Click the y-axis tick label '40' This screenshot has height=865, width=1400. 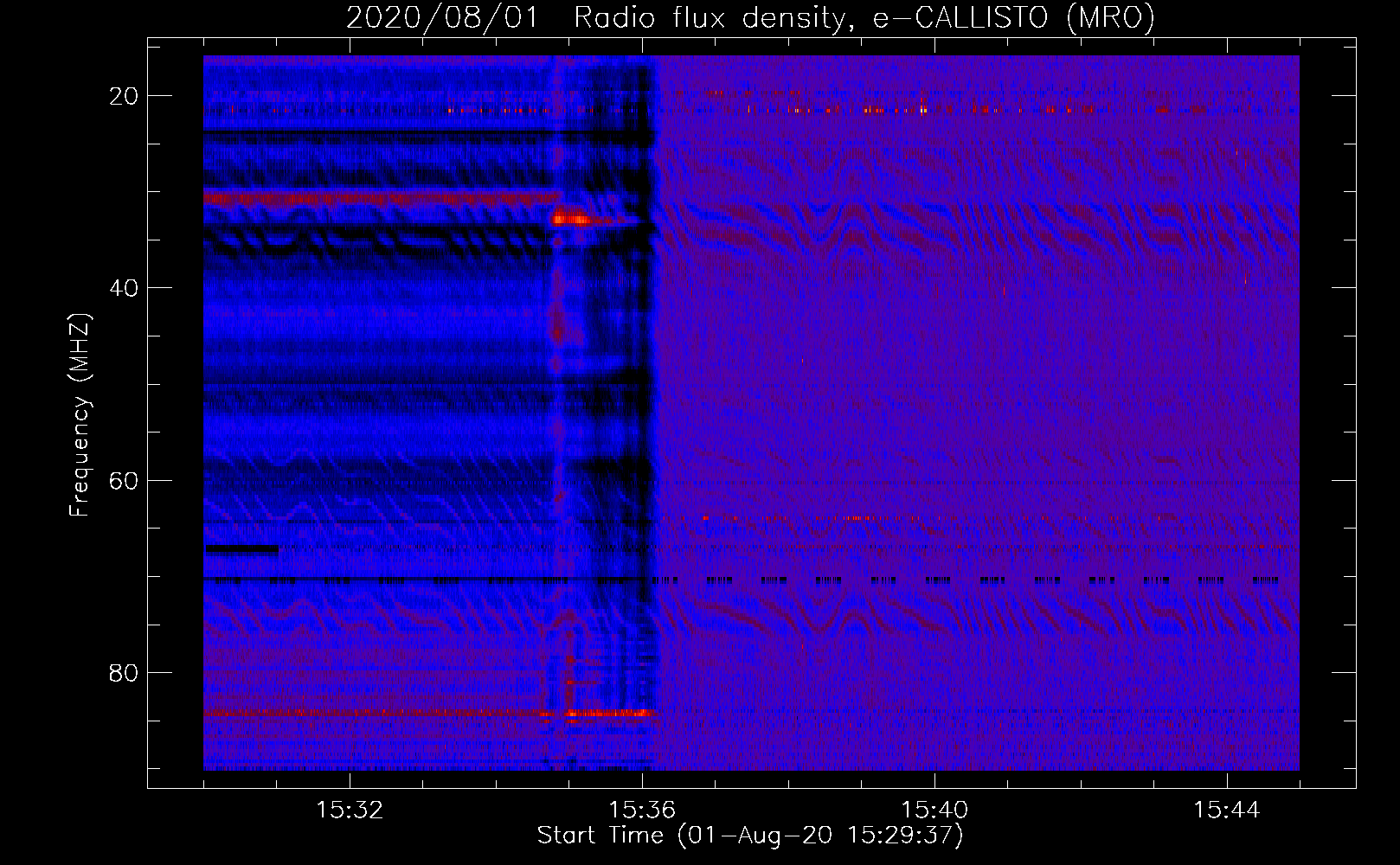tap(125, 288)
